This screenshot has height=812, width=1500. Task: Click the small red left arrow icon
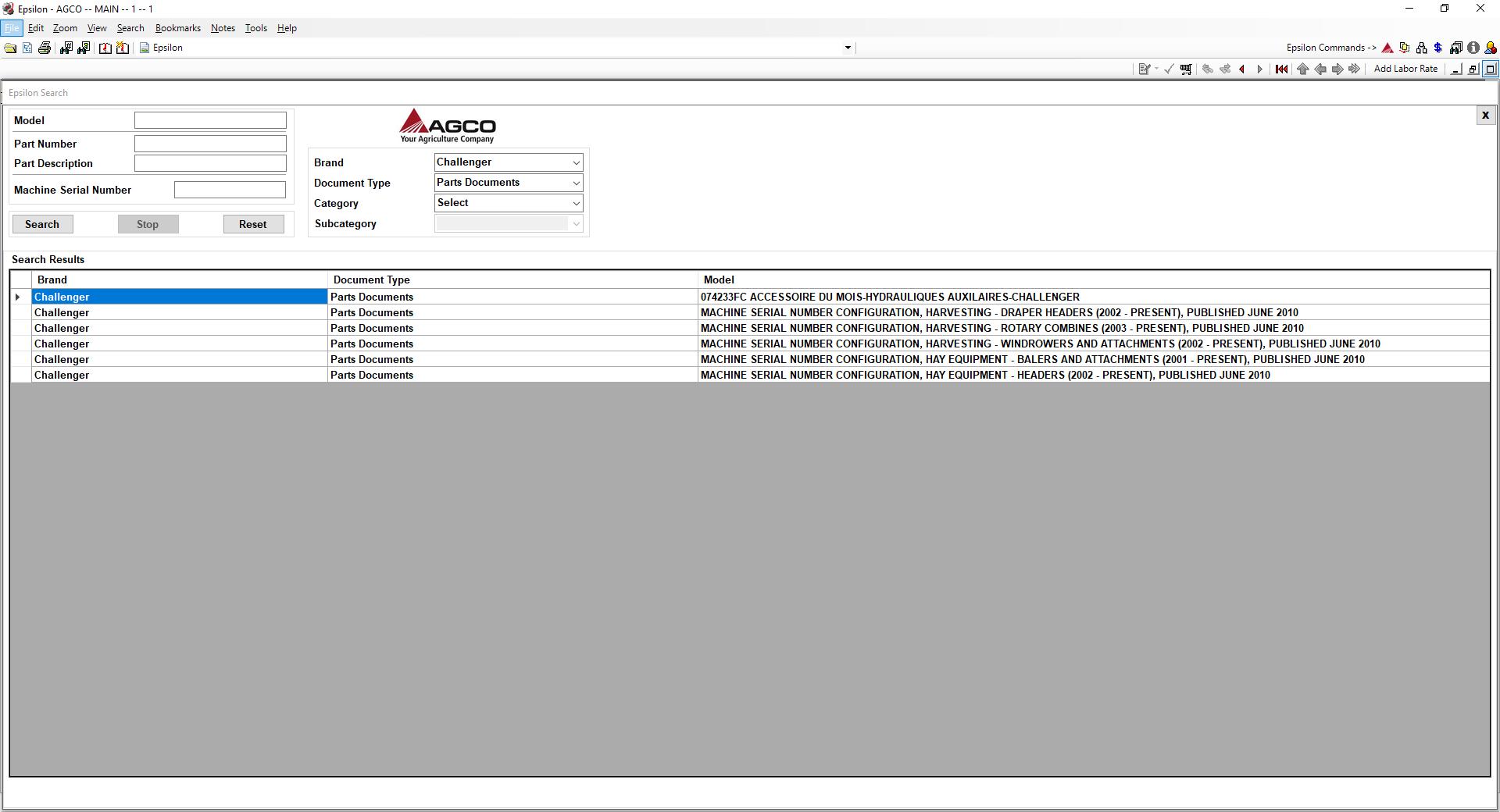pyautogui.click(x=1242, y=69)
